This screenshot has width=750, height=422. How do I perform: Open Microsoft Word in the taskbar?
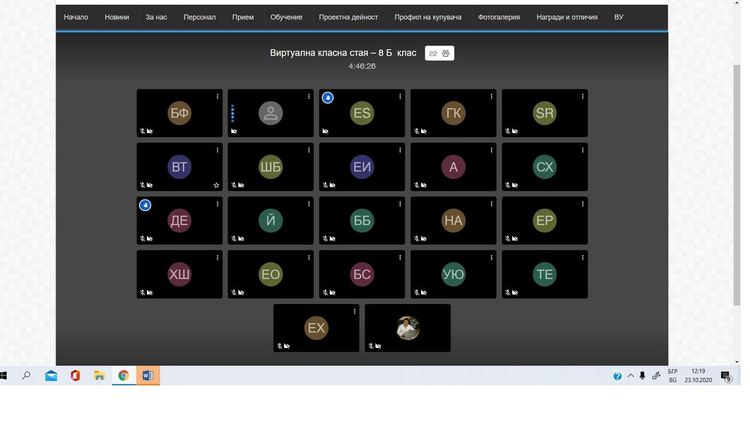tap(147, 376)
